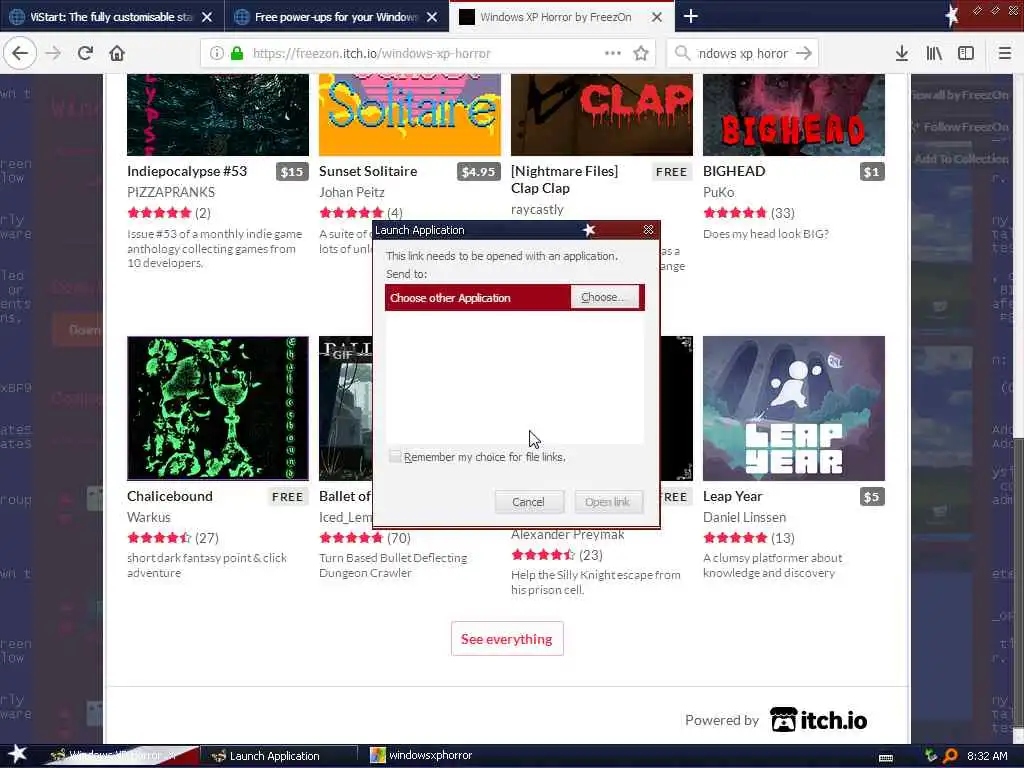Switch to Free power-ups for your Windows tab
This screenshot has width=1024, height=768.
(337, 16)
